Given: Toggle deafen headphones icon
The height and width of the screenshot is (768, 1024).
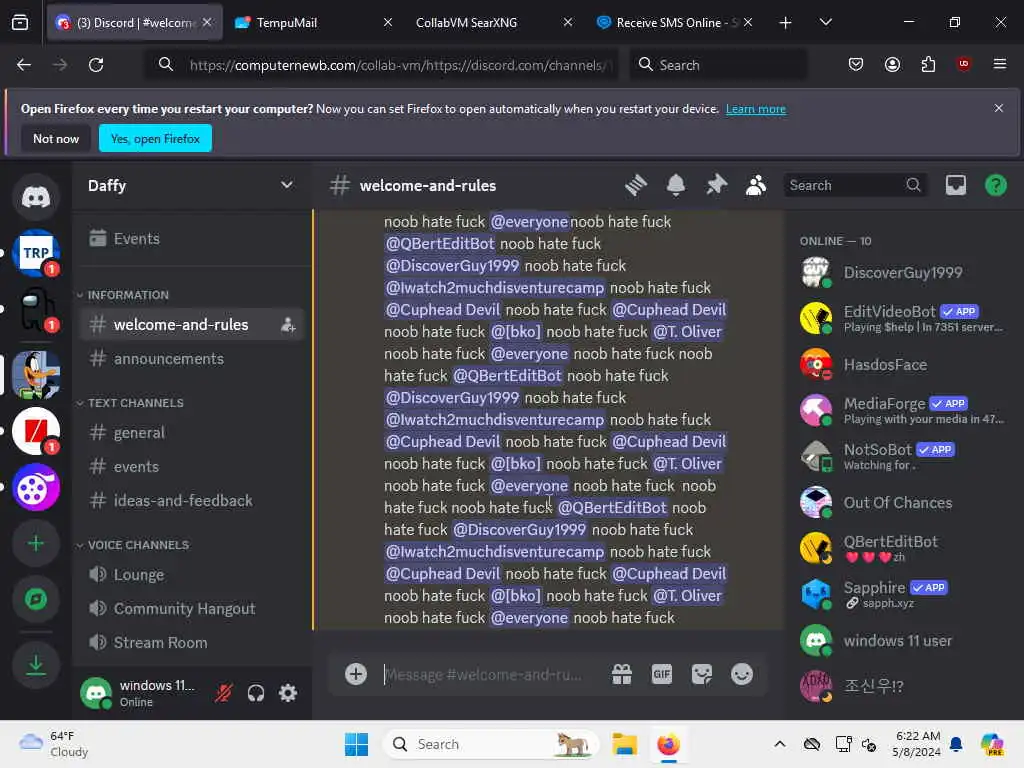Looking at the screenshot, I should 256,693.
